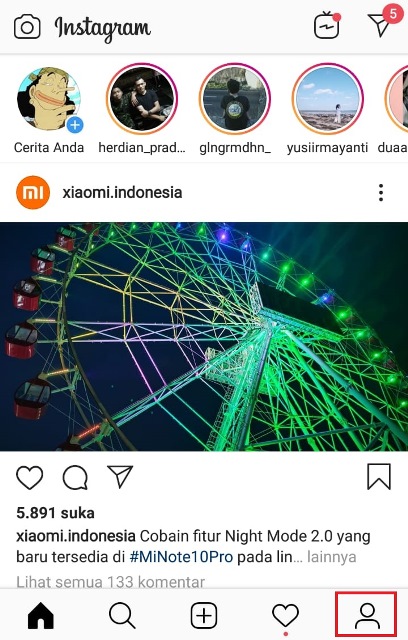
Task: View yusiirmayanti story
Action: pos(328,99)
